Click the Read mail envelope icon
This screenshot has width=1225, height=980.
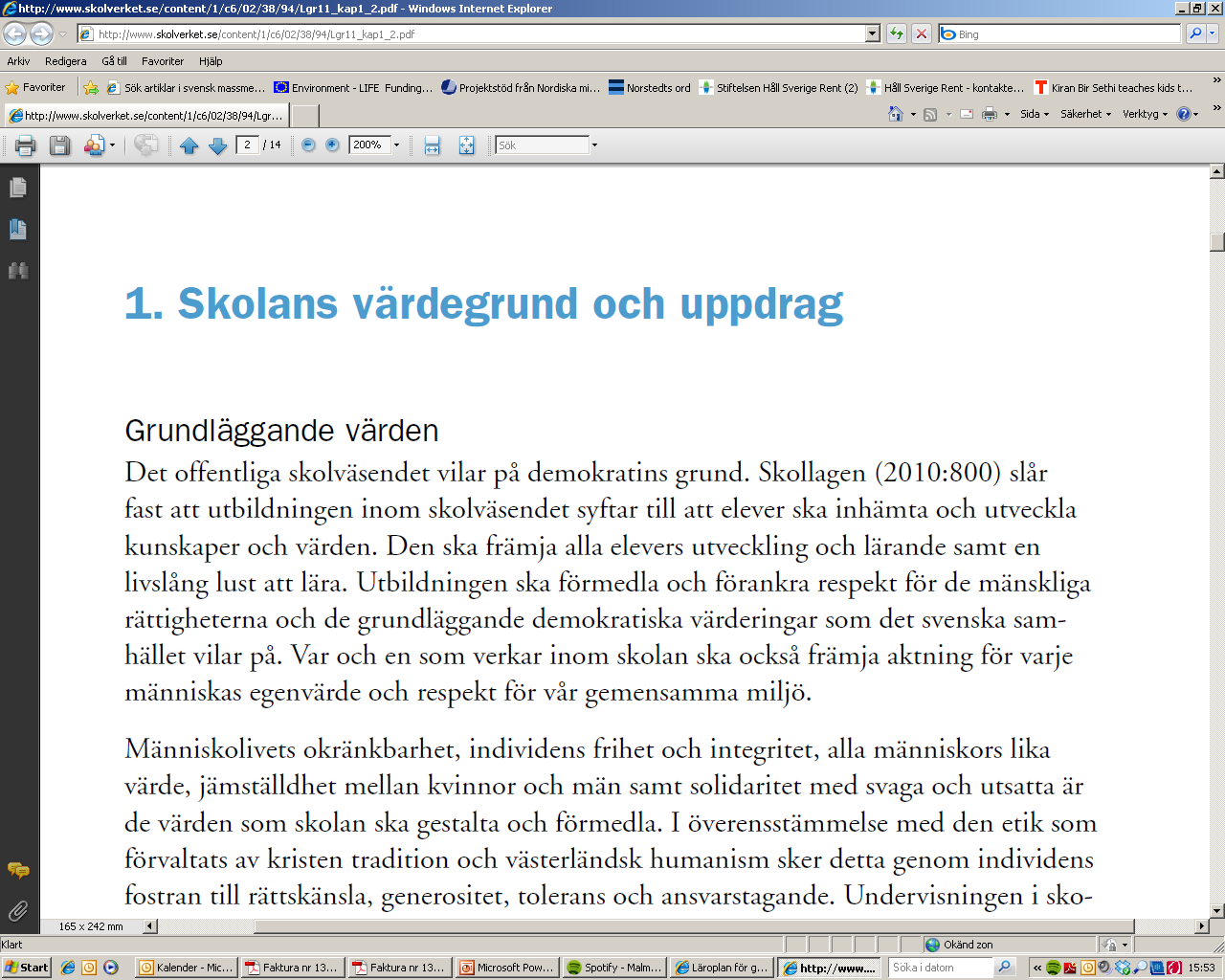point(967,114)
